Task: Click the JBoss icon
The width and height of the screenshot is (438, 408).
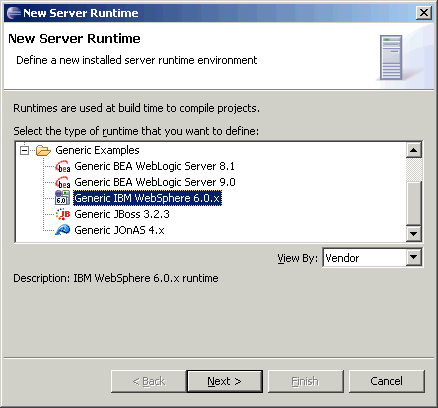Action: click(x=63, y=214)
